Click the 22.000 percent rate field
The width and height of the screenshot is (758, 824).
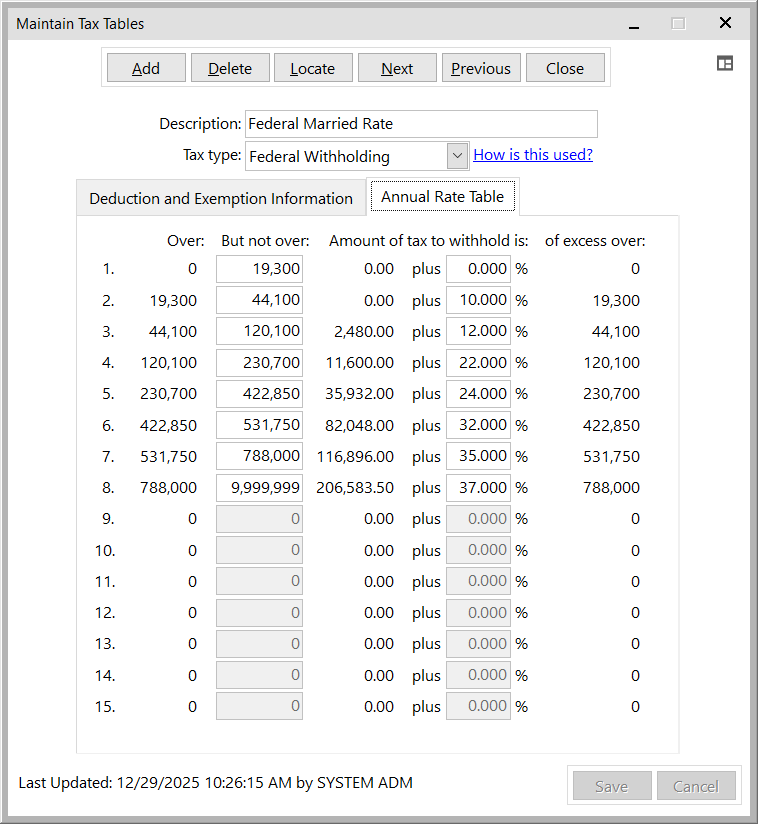pos(478,362)
